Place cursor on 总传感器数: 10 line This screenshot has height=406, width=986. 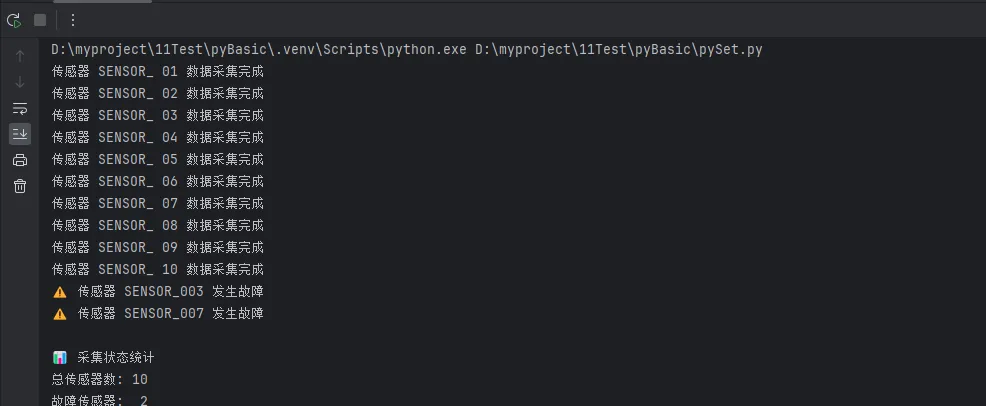pos(100,380)
